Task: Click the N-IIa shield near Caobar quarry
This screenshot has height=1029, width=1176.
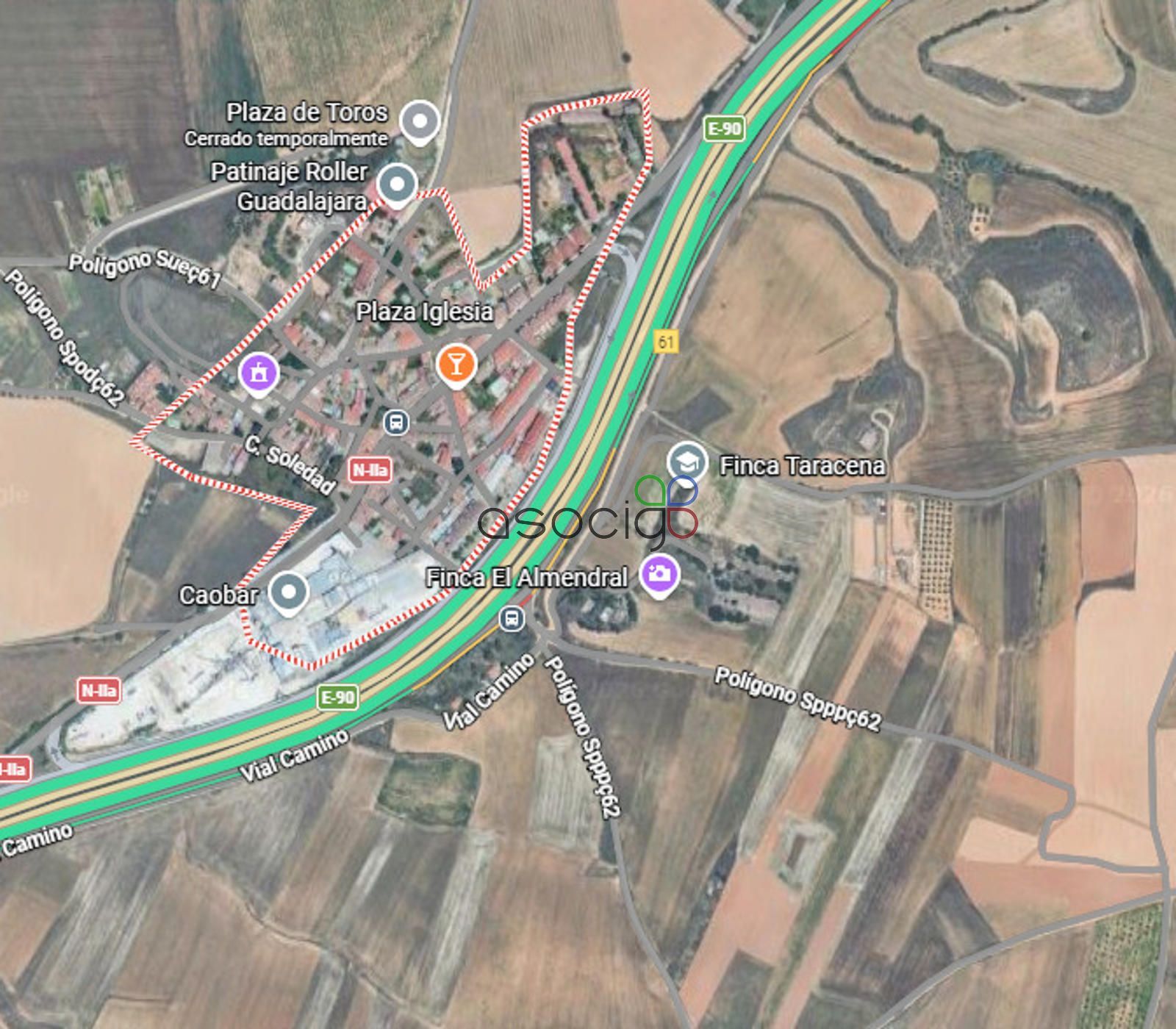Action: click(x=98, y=691)
